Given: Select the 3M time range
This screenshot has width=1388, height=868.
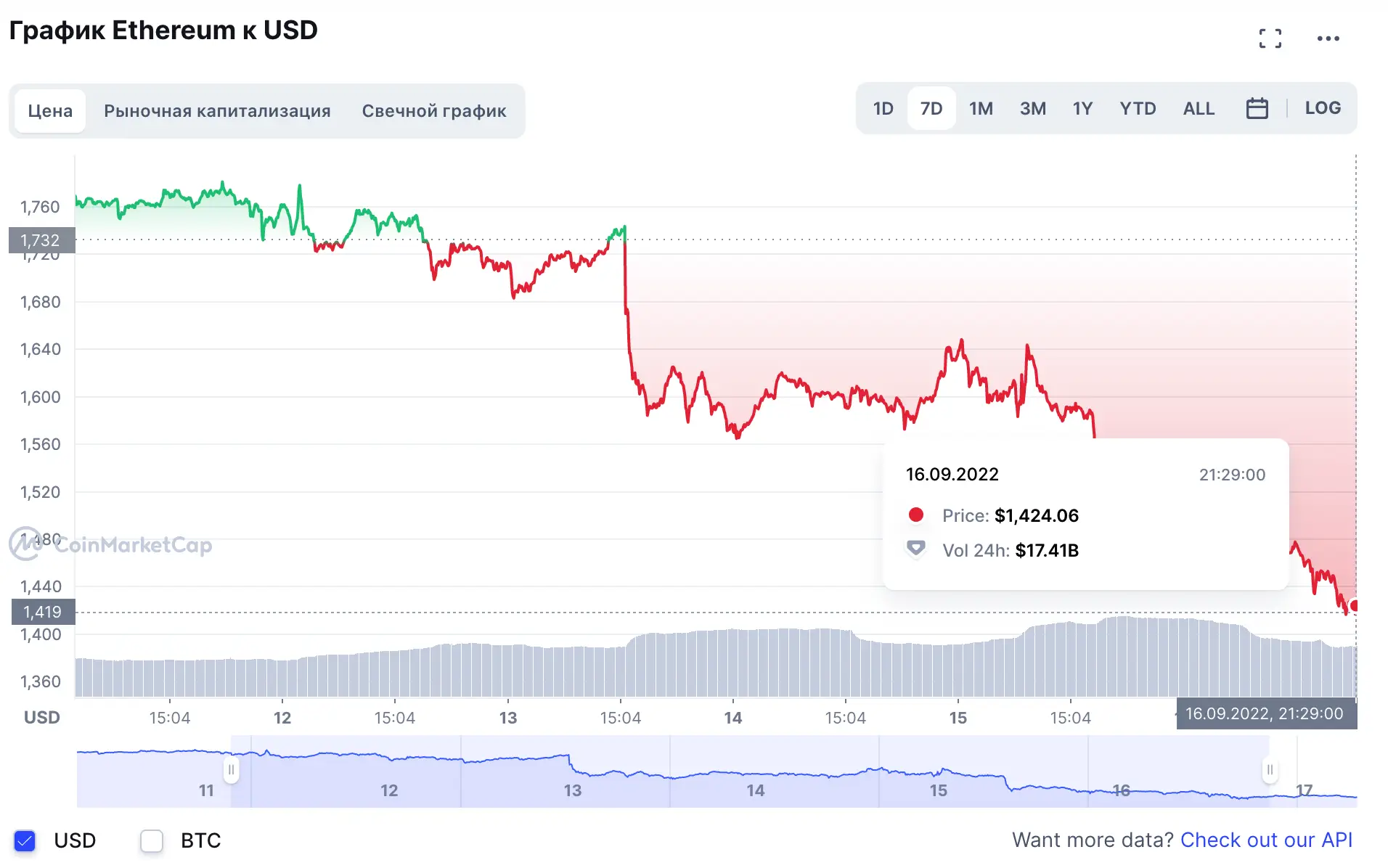Looking at the screenshot, I should pos(1032,109).
